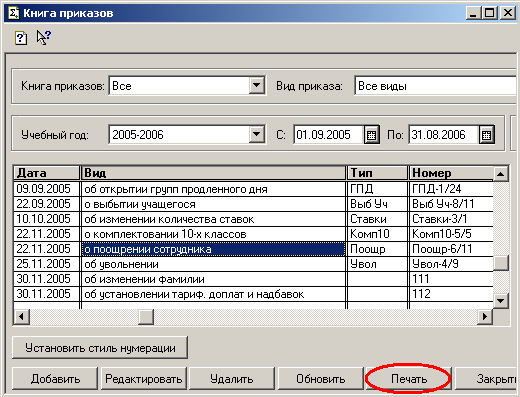This screenshot has width=520, height=397.
Task: Open calendar picker for the С date
Action: coord(371,135)
